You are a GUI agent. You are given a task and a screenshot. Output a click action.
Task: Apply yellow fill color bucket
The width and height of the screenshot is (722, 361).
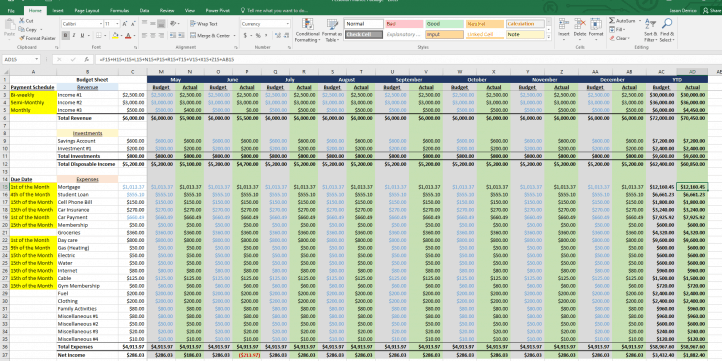pos(115,35)
